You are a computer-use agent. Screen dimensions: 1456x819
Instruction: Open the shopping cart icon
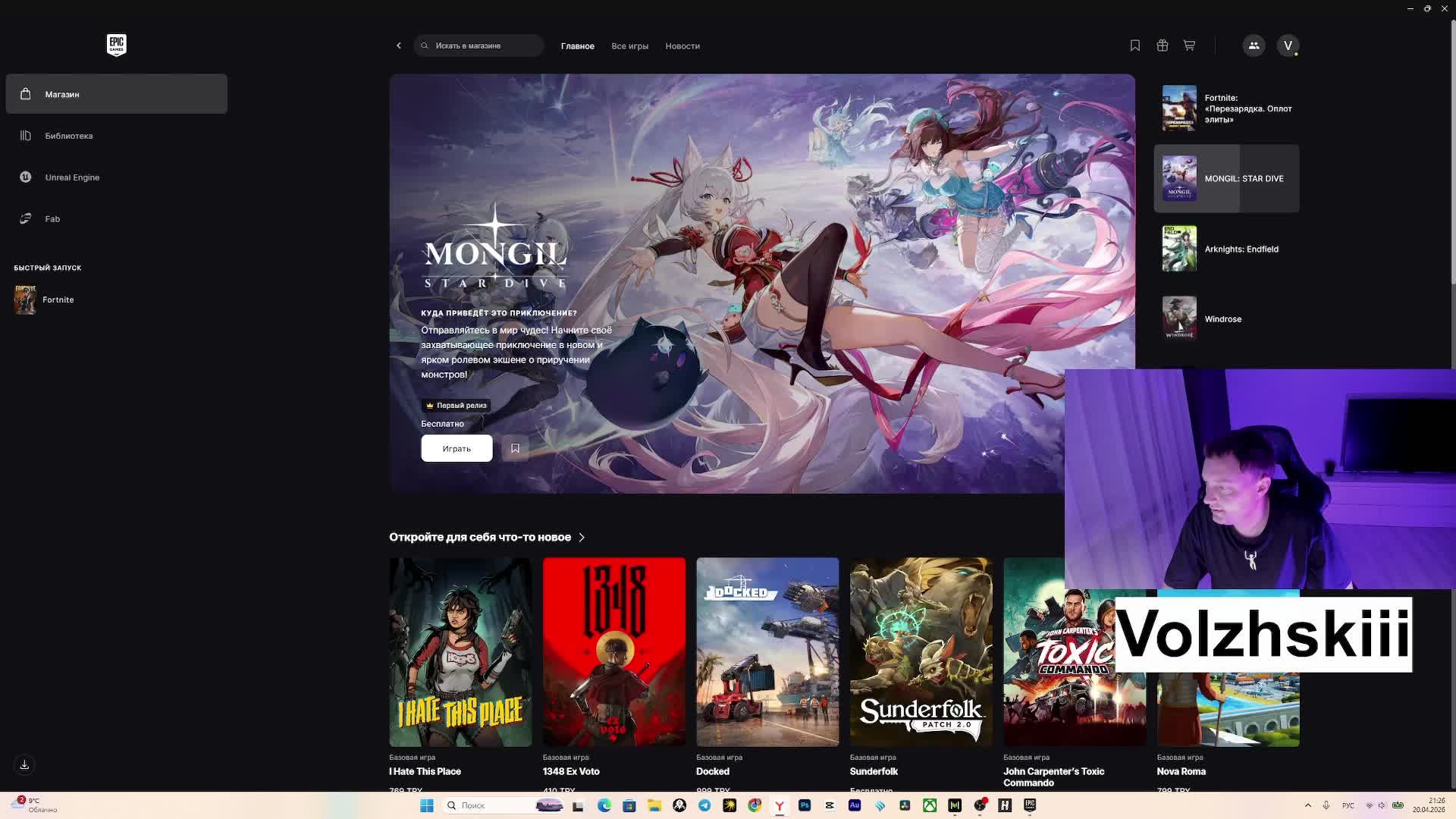[1189, 45]
